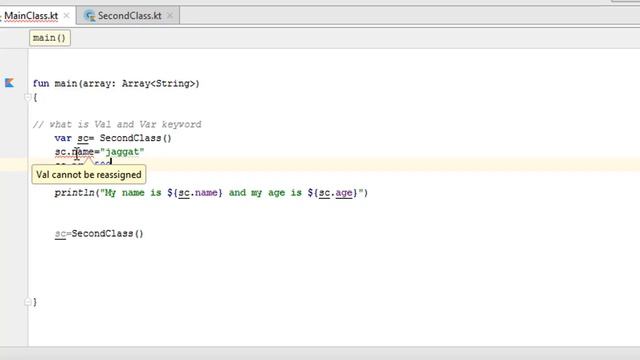Click the closing fold marker at function end
Image resolution: width=640 pixels, height=360 pixels.
pos(28,302)
